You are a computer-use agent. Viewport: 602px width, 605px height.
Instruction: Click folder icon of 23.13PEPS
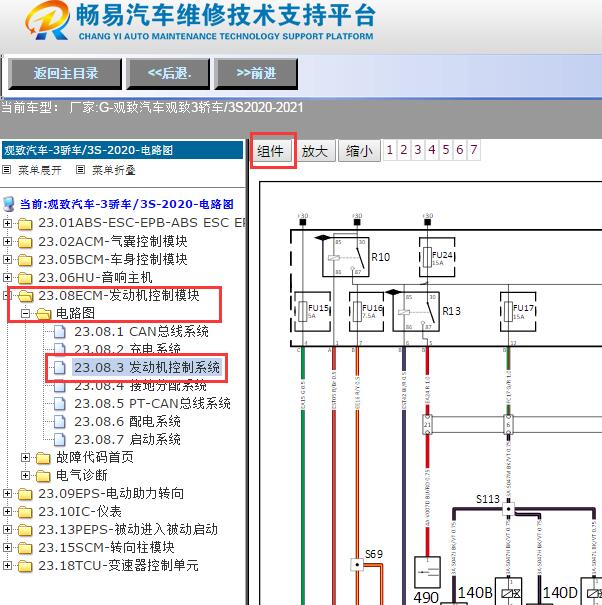click(x=25, y=530)
